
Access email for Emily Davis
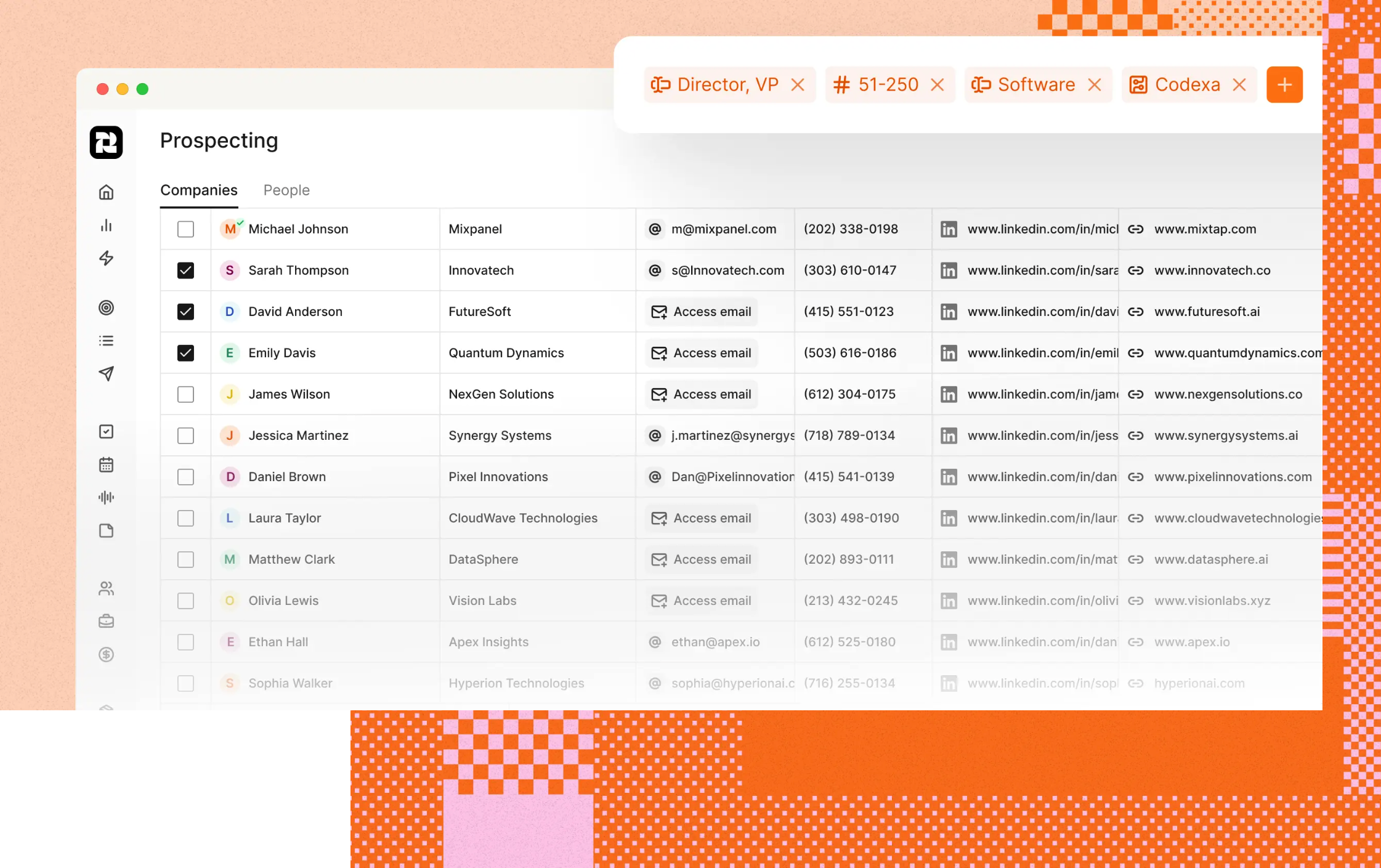[x=701, y=353]
